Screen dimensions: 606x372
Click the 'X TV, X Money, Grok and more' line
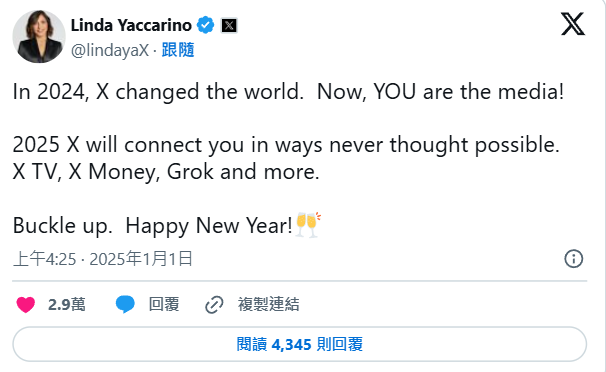pyautogui.click(x=166, y=172)
